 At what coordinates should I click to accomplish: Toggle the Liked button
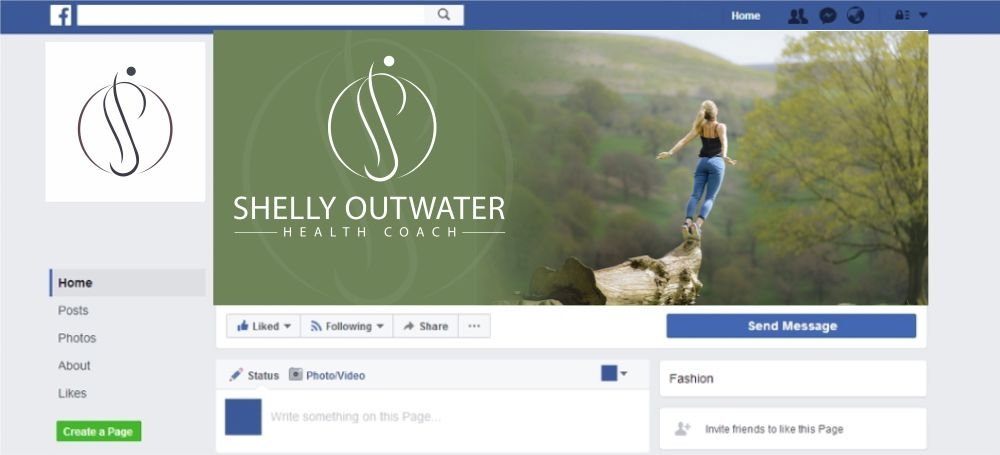pos(263,326)
